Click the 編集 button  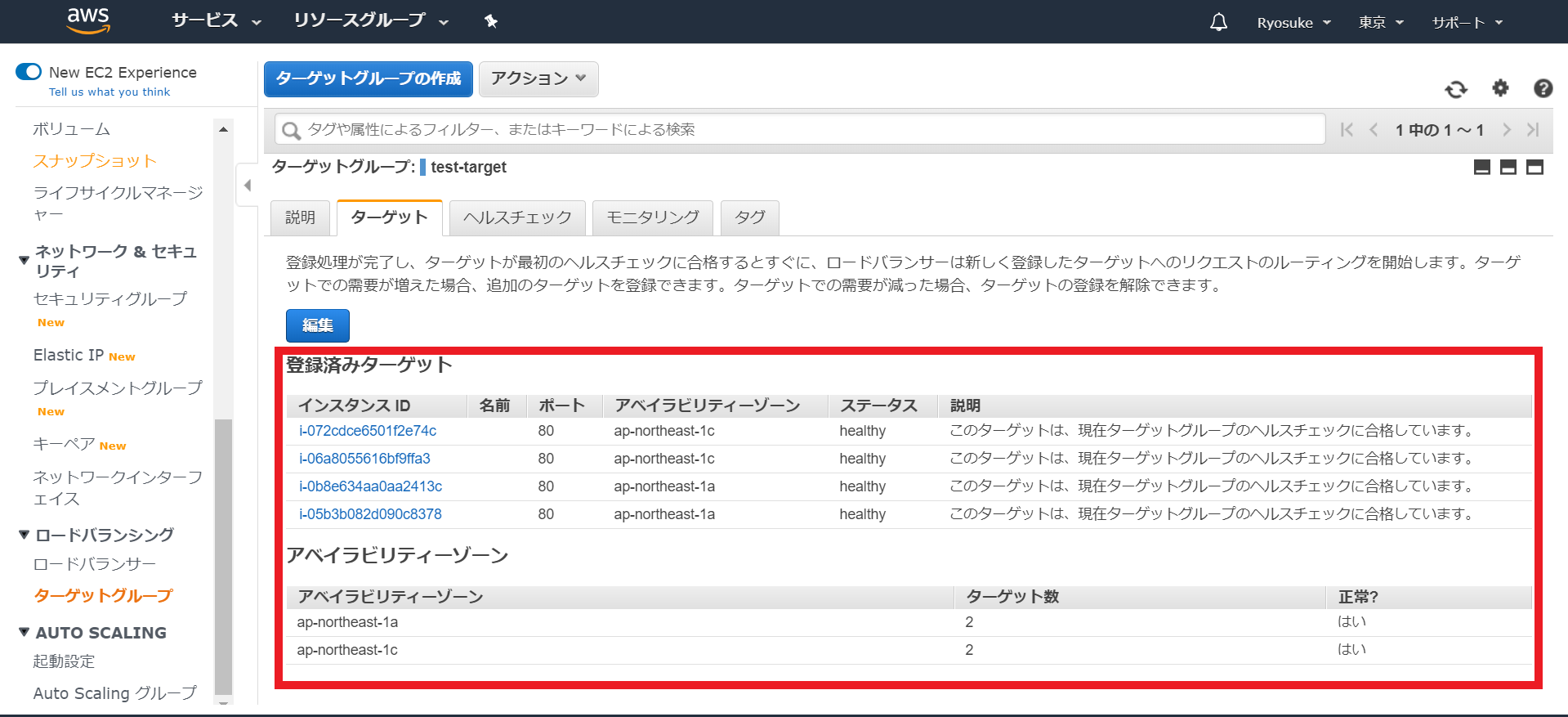tap(318, 325)
